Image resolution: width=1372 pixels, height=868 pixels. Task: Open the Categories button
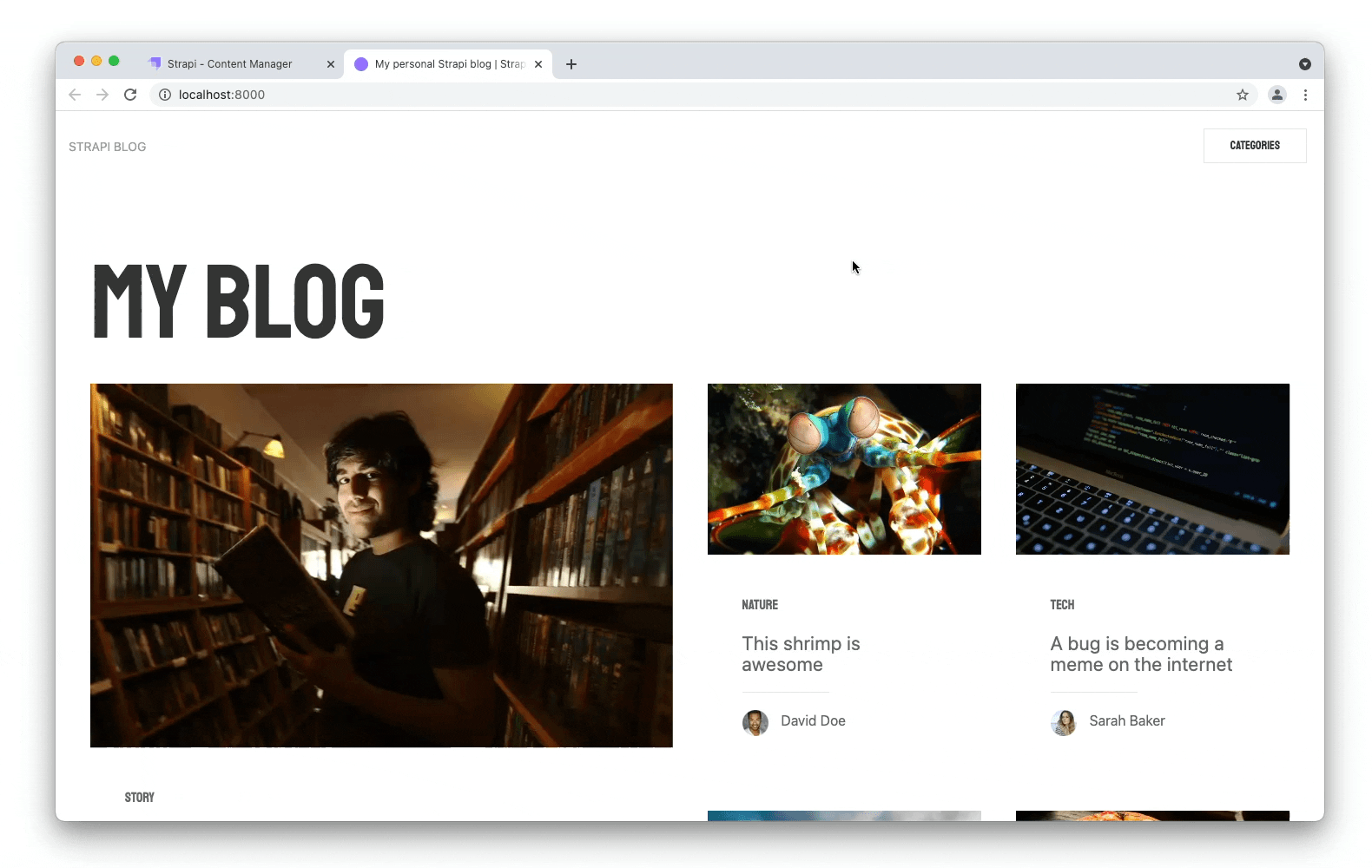1254,146
